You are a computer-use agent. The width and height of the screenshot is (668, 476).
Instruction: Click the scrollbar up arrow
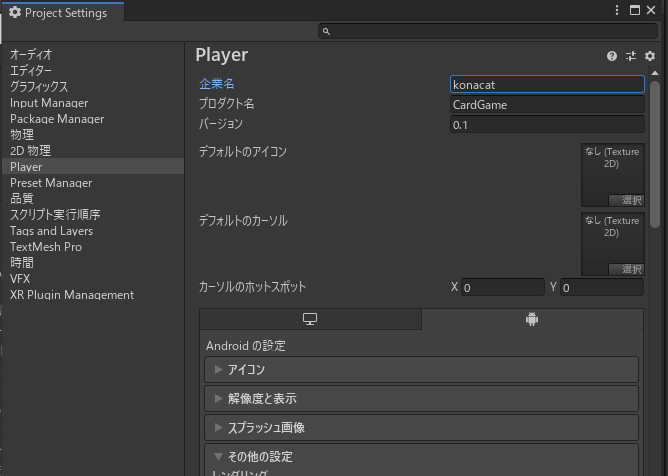coord(655,73)
